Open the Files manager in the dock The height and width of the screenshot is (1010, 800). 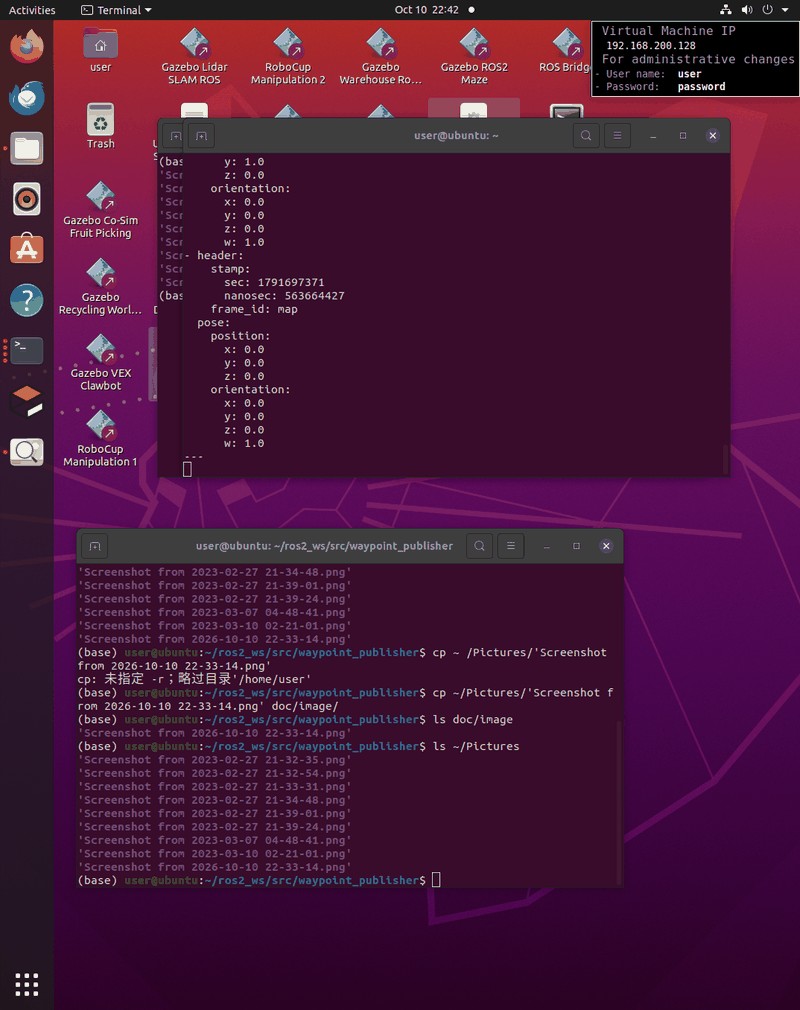pyautogui.click(x=26, y=148)
